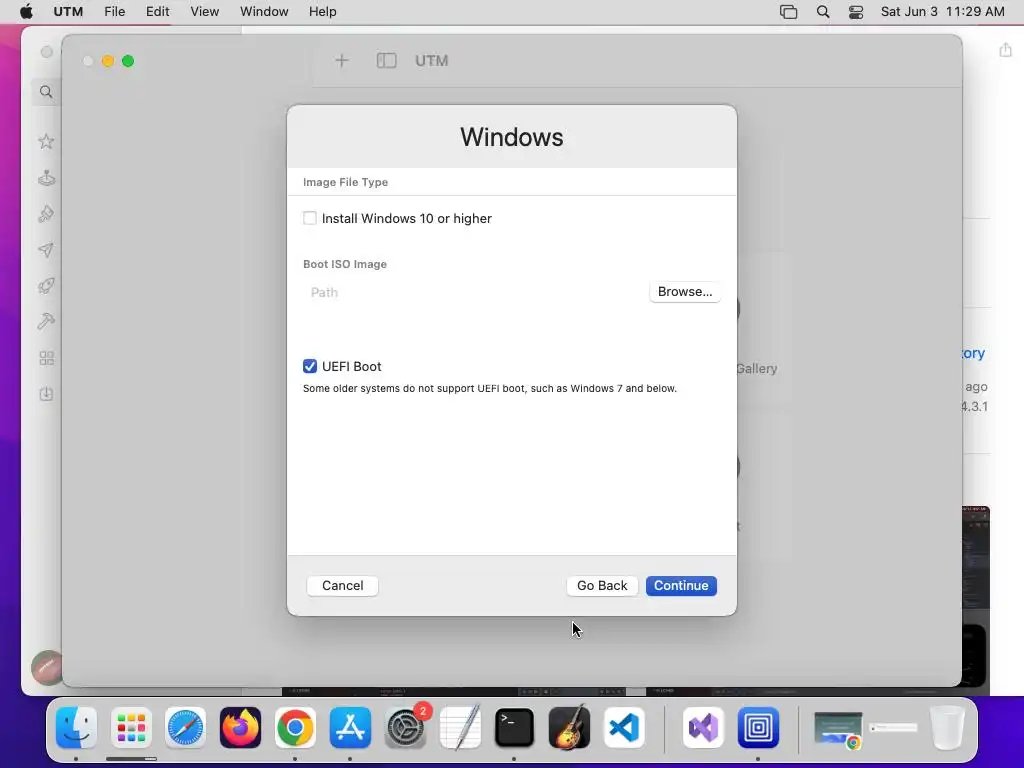
Task: Open Discover star icon in App Store sidebar
Action: pos(46,141)
